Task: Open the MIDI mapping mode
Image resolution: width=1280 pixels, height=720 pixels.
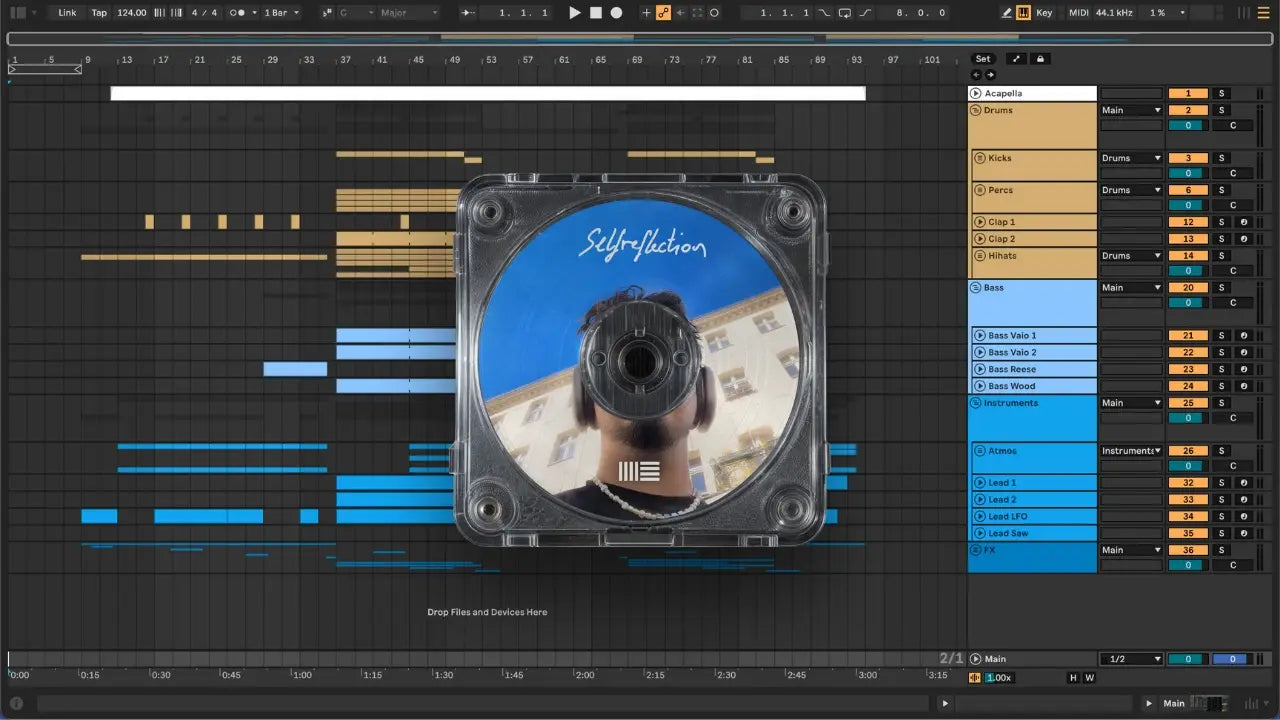Action: click(x=1078, y=13)
